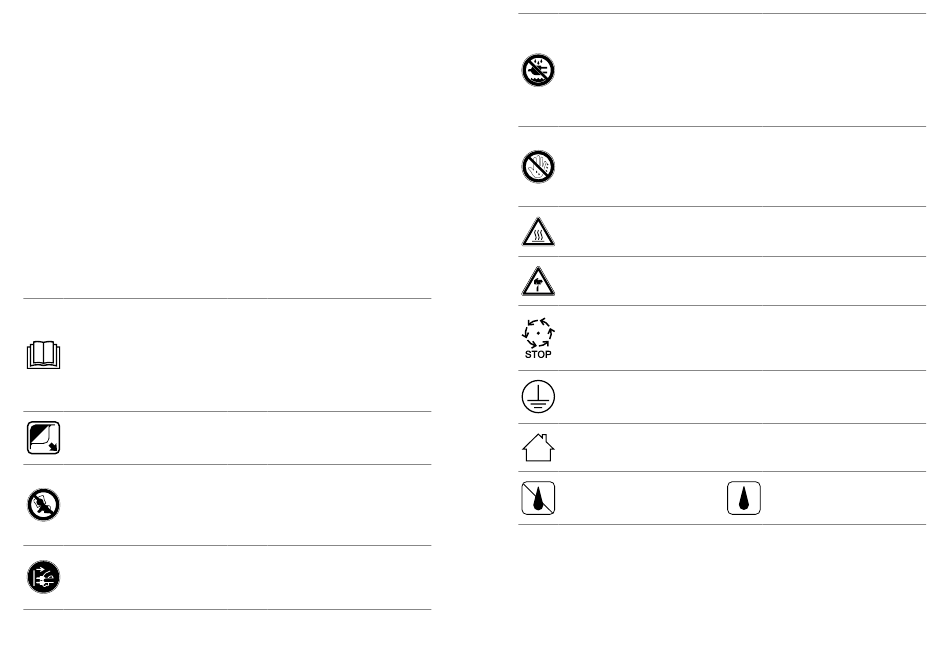Image resolution: width=950 pixels, height=662 pixels.
Task: Pick the triangle with wavy heat lines
Action: 539,234
